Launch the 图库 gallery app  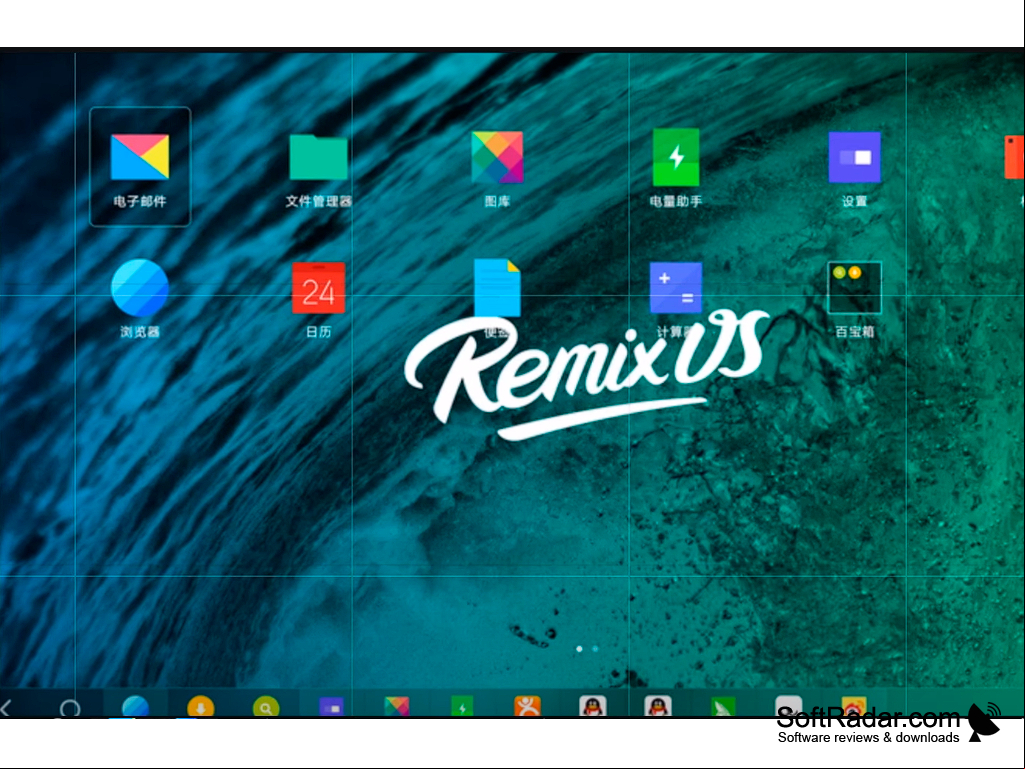(x=497, y=158)
